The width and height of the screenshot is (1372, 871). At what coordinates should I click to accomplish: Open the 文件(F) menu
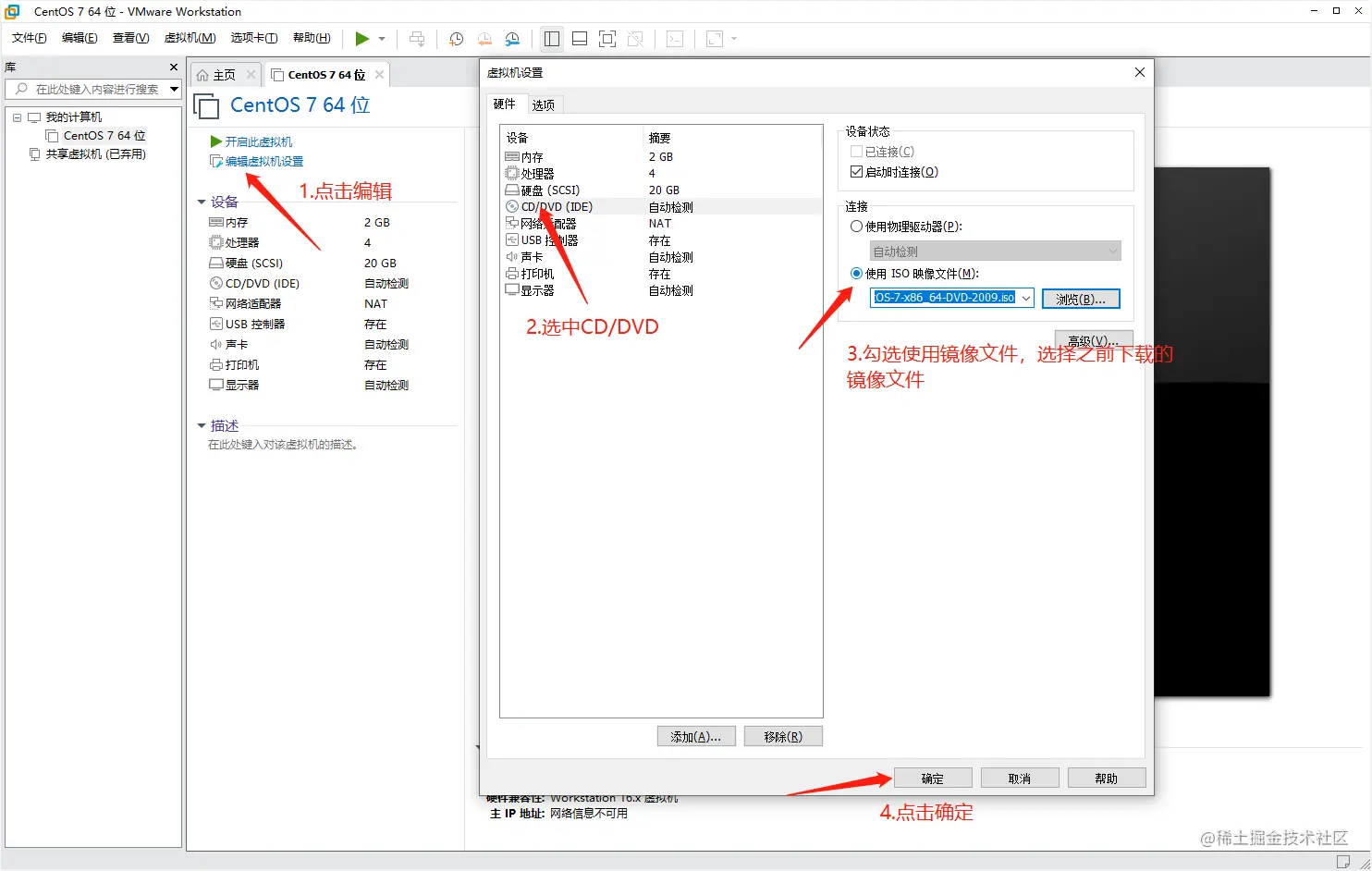29,38
